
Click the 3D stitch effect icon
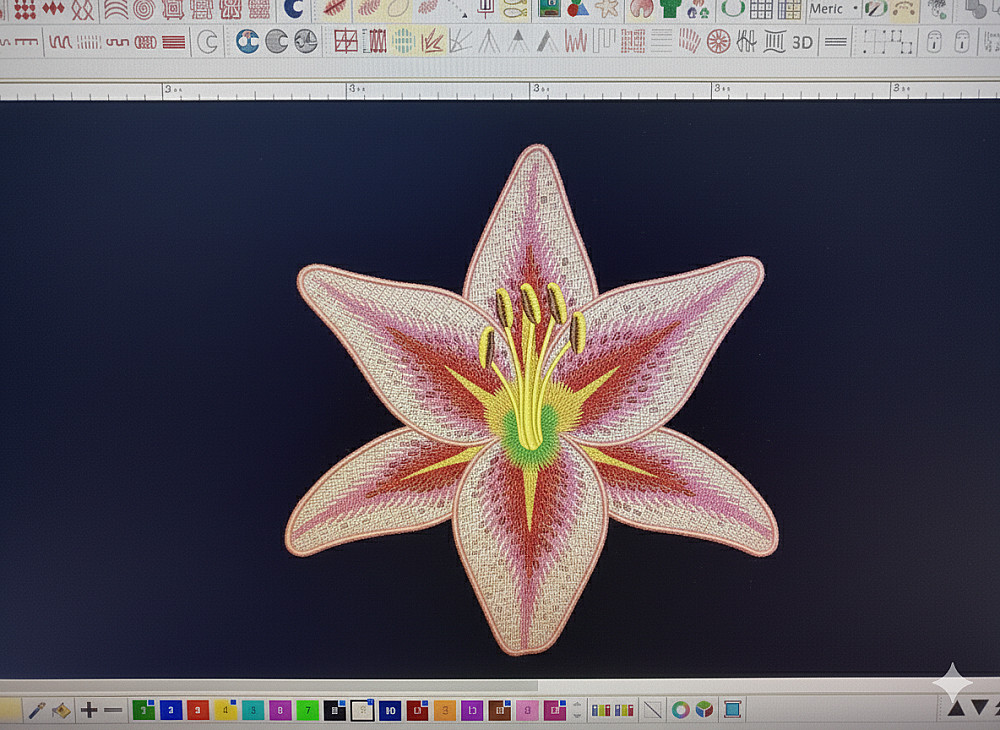(802, 42)
